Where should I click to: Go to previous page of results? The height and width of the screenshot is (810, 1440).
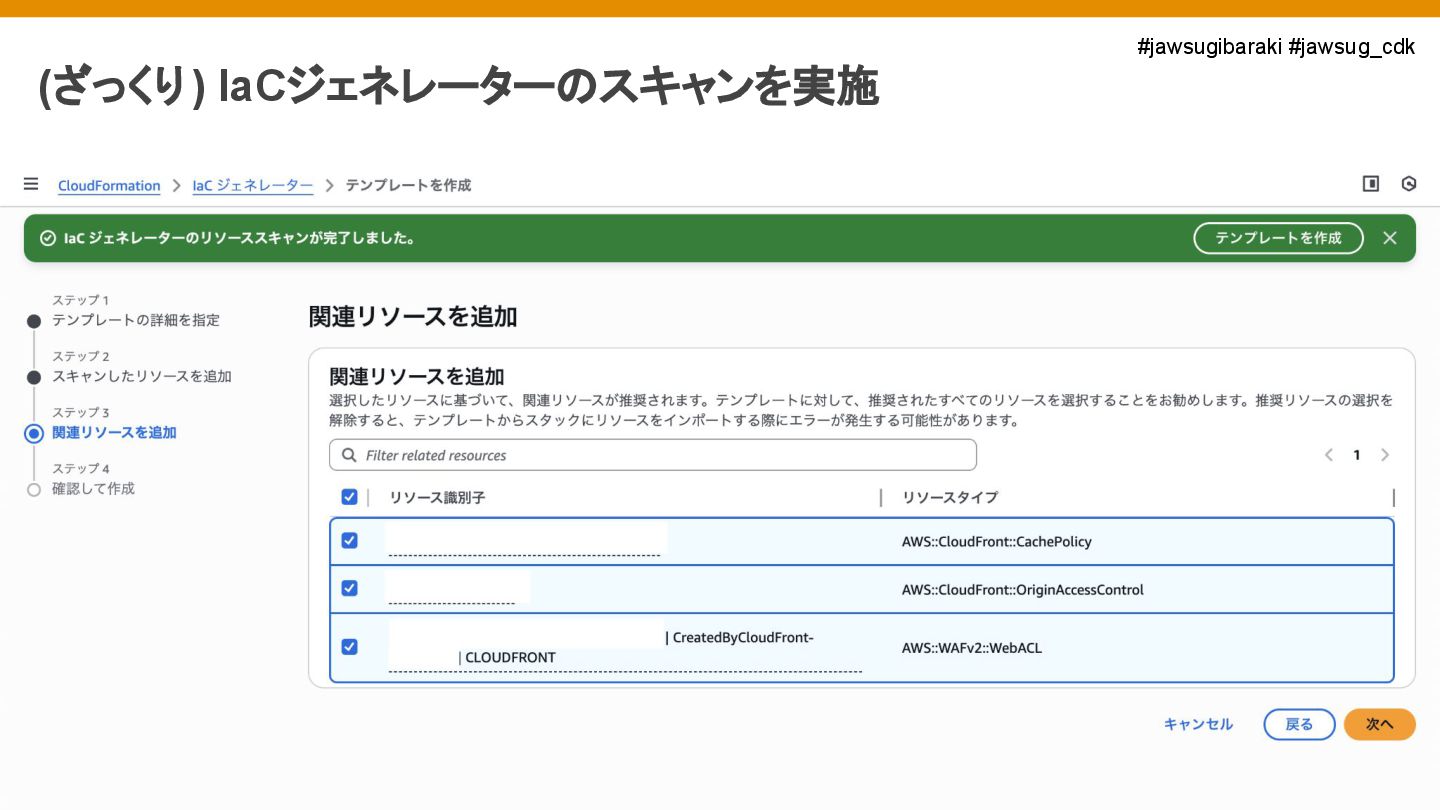click(x=1329, y=455)
